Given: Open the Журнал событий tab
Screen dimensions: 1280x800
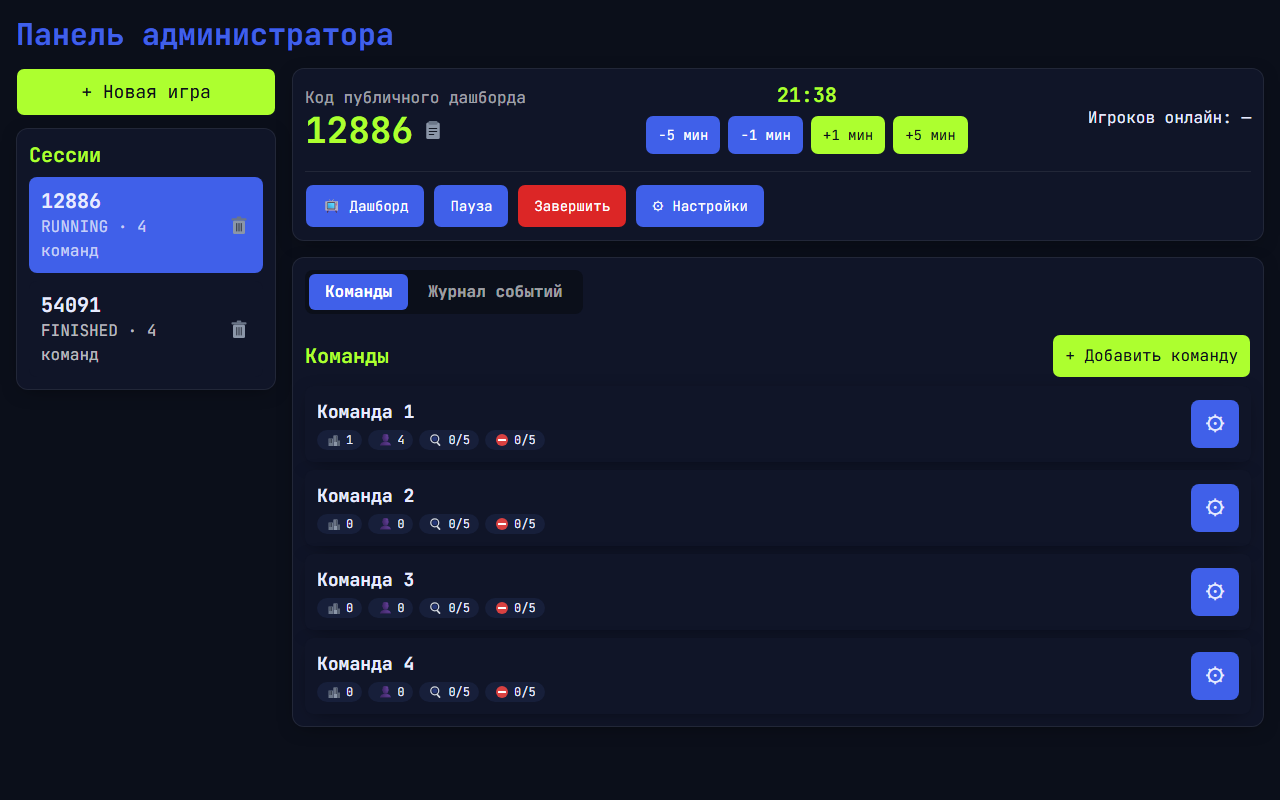Looking at the screenshot, I should tap(495, 292).
